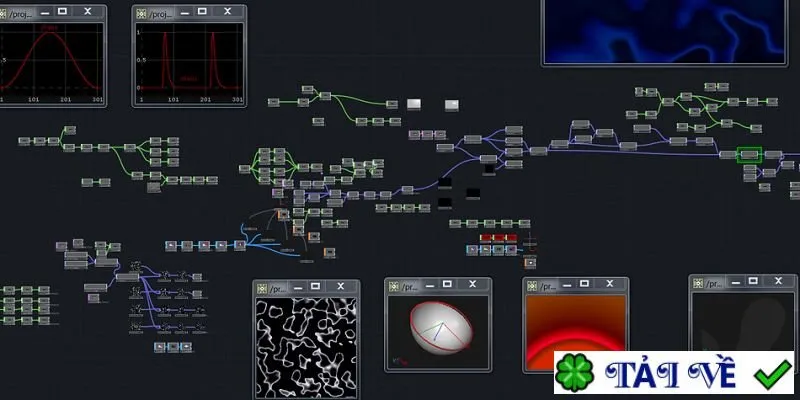Click the app icon of the sphere viewer
Viewport: 800px width, 400px height.
pos(393,287)
